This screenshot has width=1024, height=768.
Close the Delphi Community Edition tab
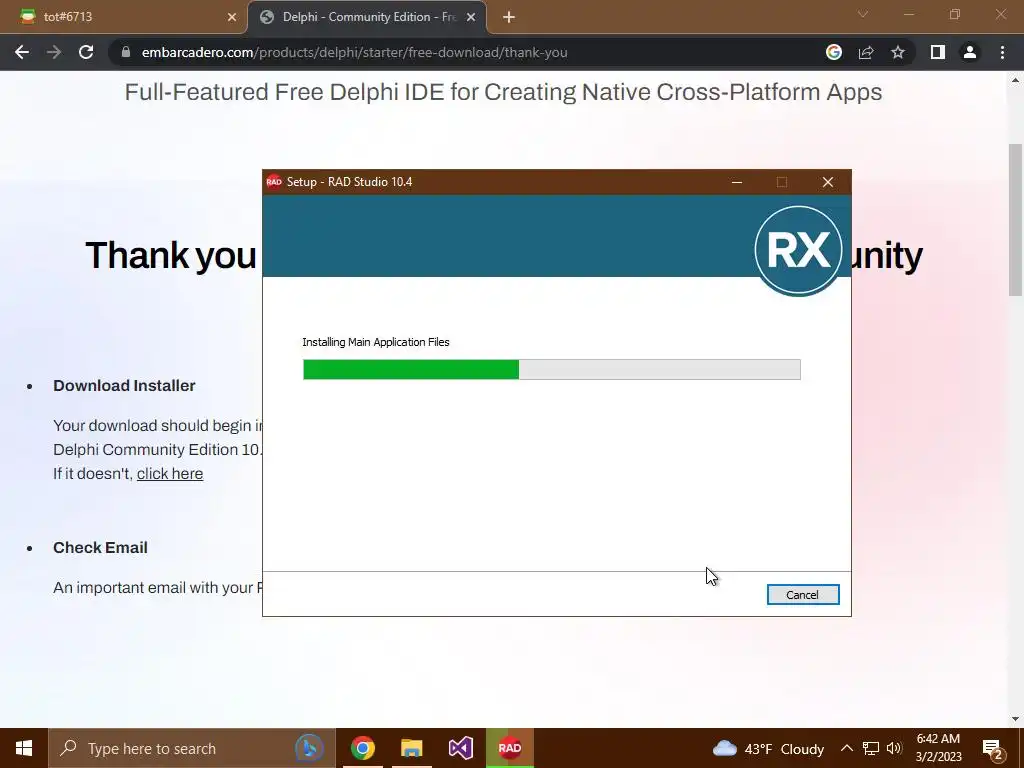tap(471, 18)
